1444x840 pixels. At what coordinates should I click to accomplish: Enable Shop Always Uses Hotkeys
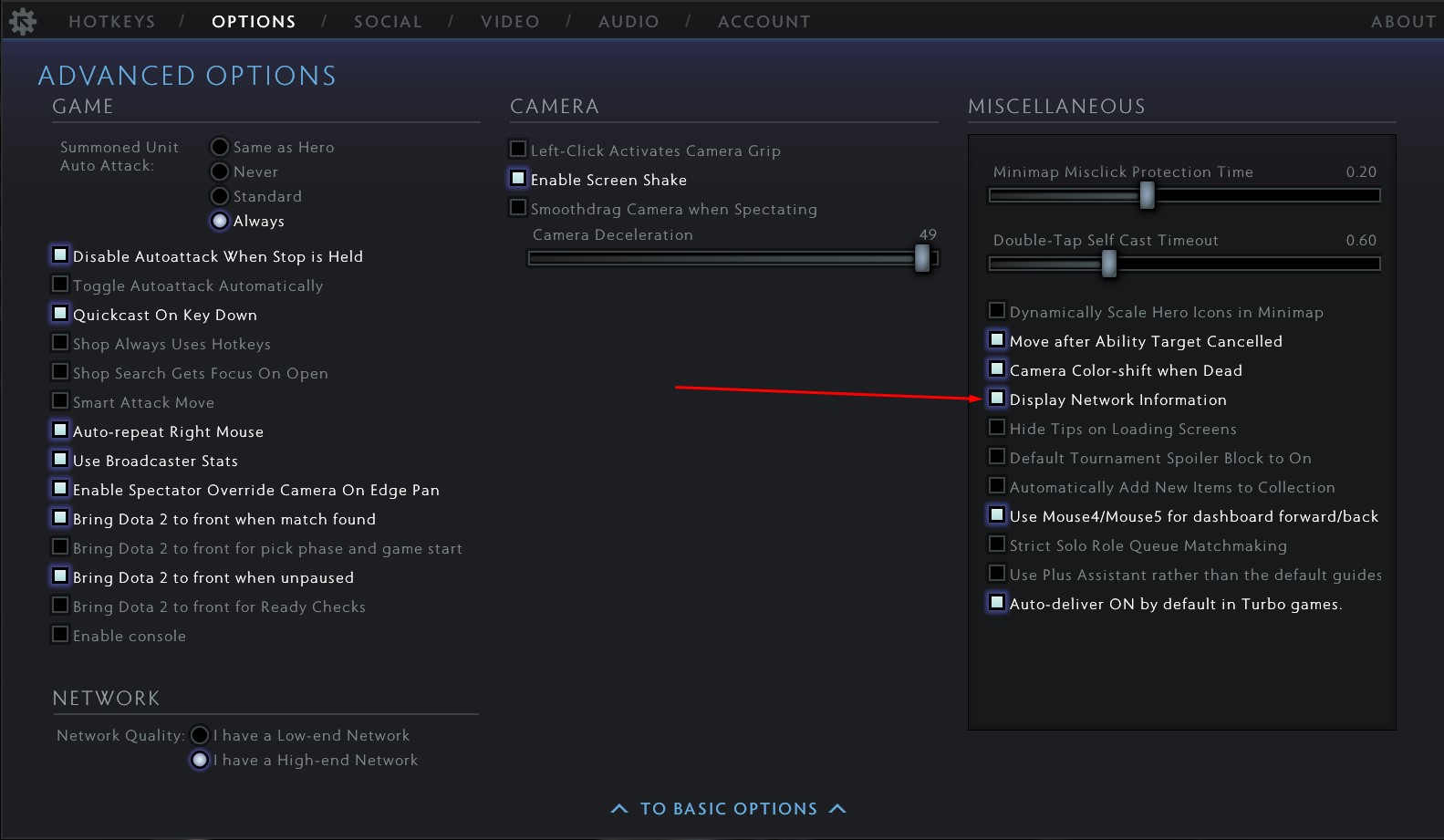click(x=60, y=343)
